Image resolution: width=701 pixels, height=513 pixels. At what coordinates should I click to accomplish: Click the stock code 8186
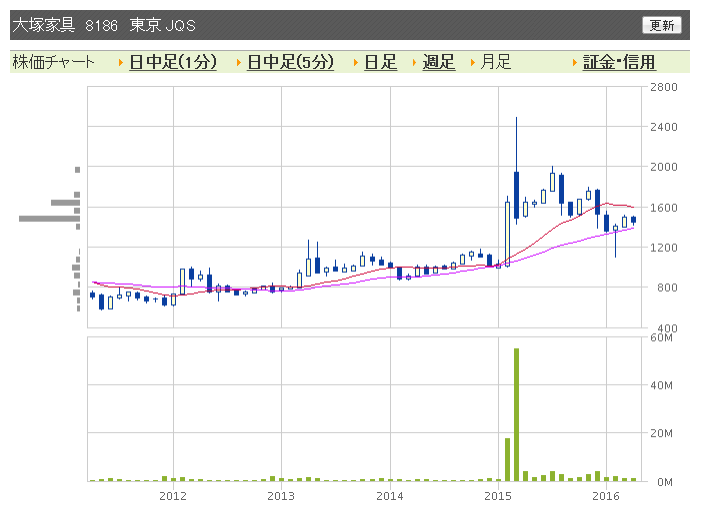pyautogui.click(x=101, y=25)
